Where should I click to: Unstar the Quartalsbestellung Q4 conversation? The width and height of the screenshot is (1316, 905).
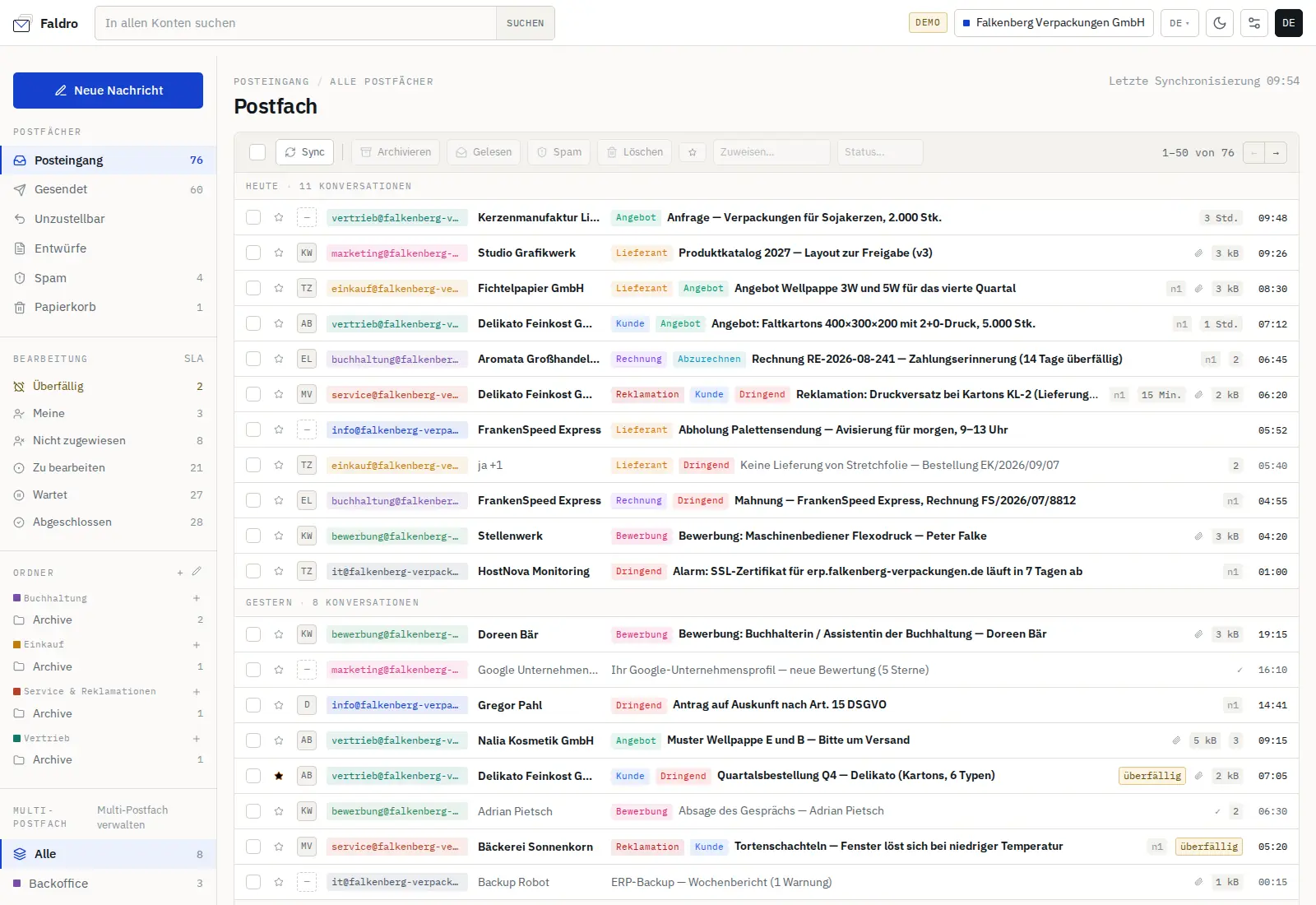point(279,776)
